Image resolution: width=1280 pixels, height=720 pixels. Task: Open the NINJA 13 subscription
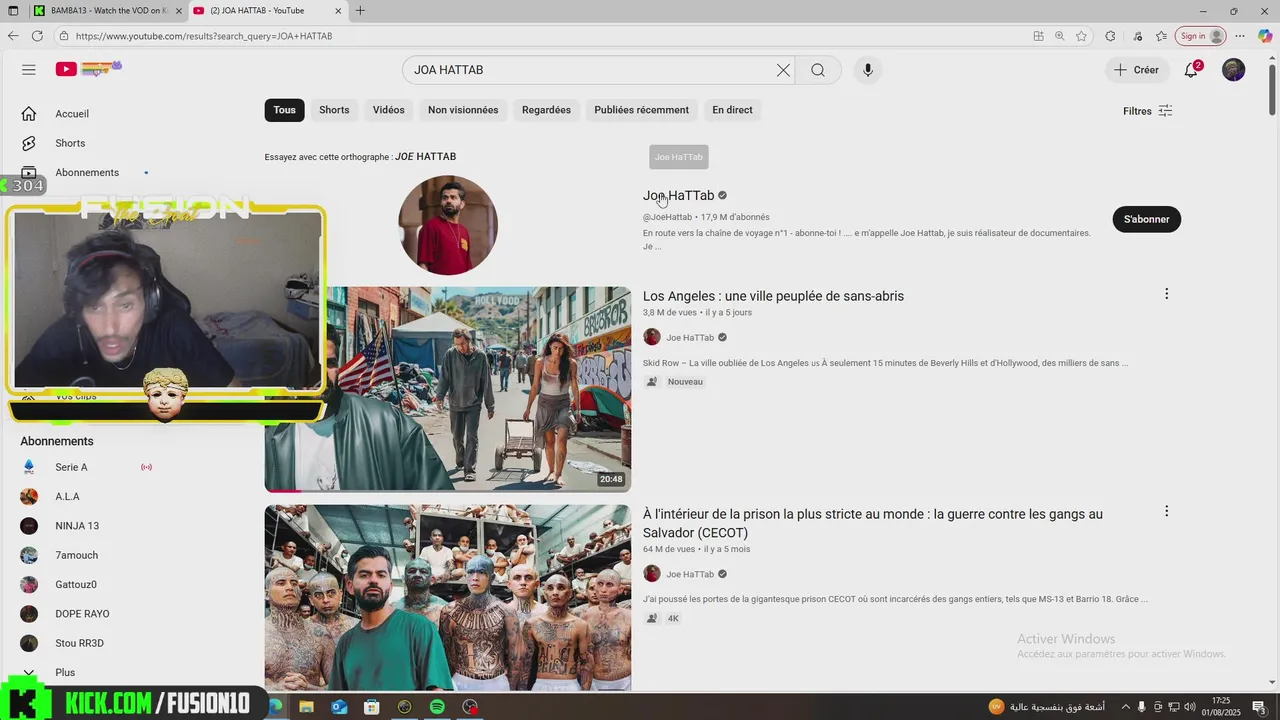(x=77, y=526)
